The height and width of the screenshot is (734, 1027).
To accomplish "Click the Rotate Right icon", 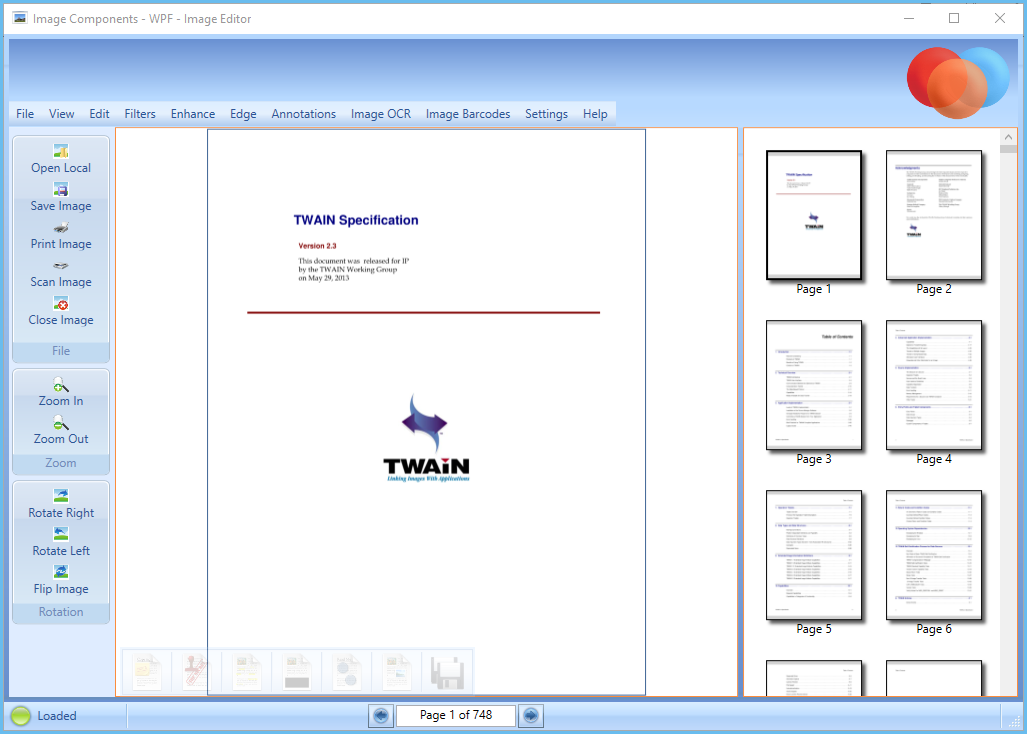I will point(61,496).
